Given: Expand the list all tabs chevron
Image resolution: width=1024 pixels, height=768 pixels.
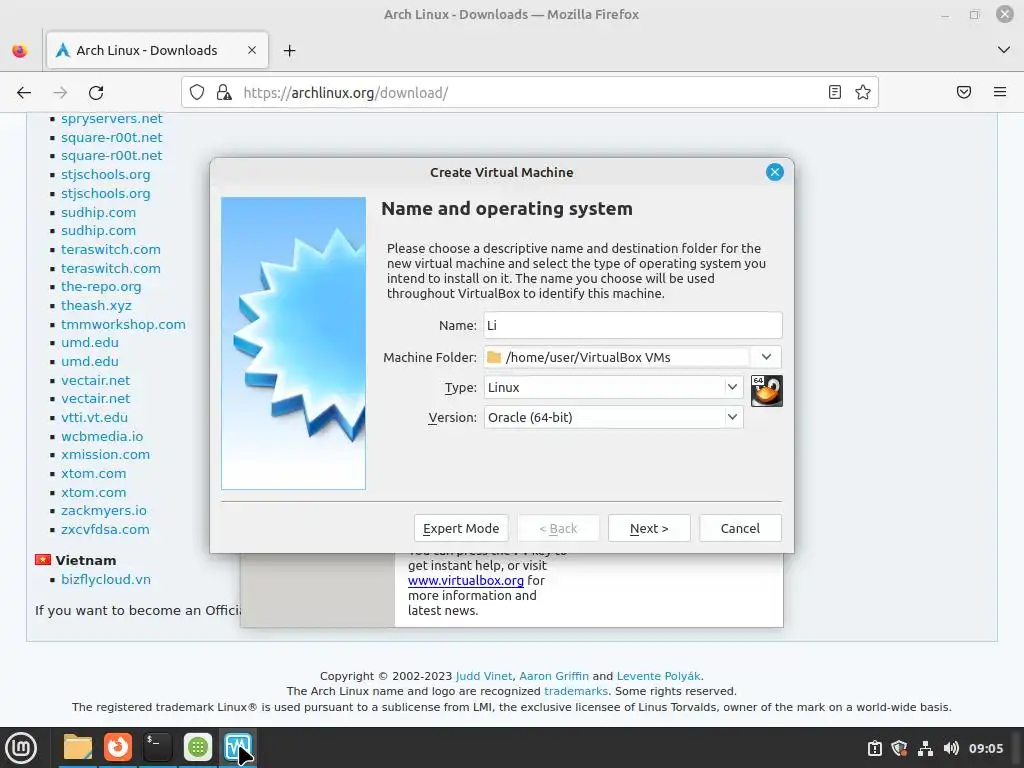Looking at the screenshot, I should (1004, 50).
